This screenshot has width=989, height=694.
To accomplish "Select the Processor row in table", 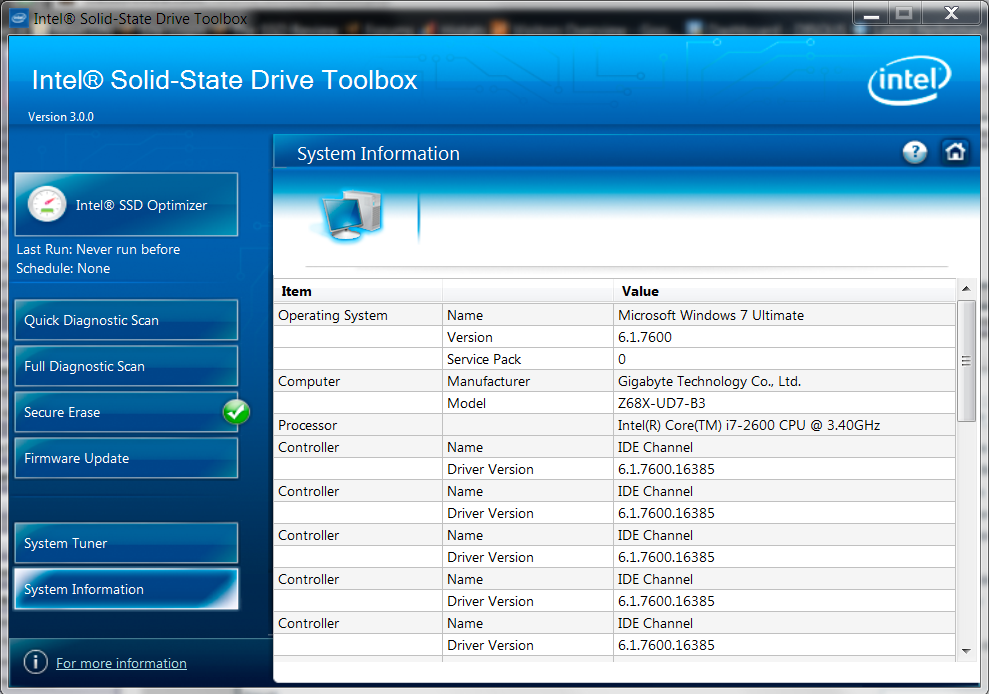I will 614,425.
